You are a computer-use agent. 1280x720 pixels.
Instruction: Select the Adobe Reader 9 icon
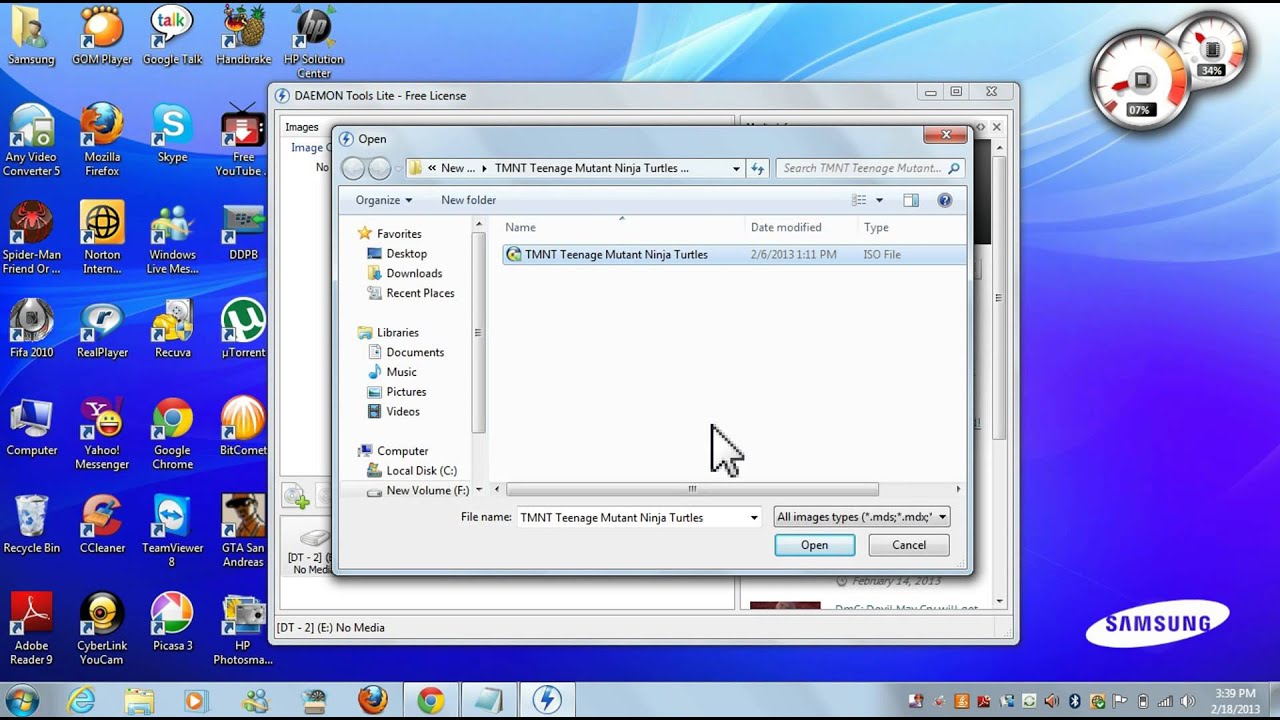pyautogui.click(x=31, y=630)
